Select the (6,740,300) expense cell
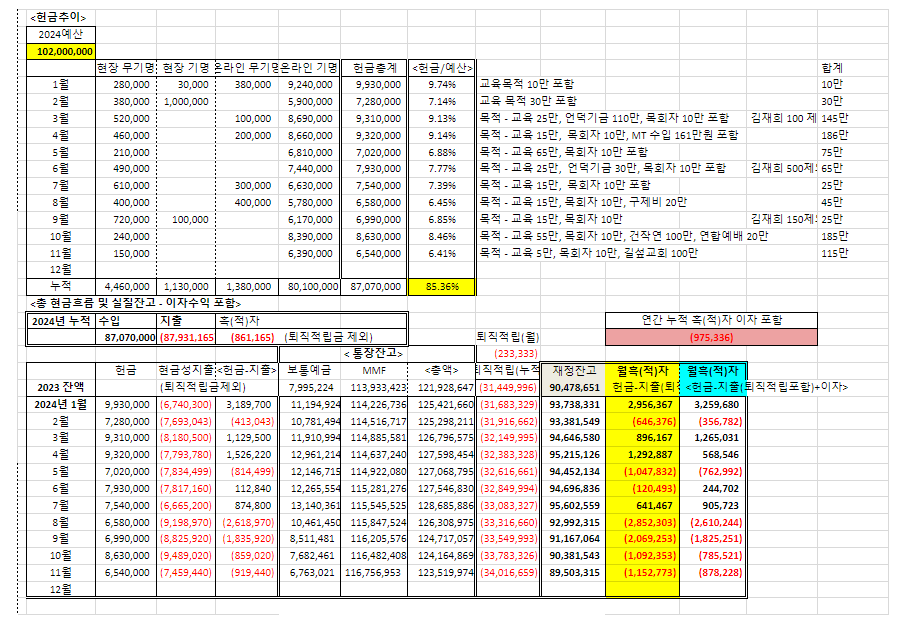 pyautogui.click(x=186, y=405)
